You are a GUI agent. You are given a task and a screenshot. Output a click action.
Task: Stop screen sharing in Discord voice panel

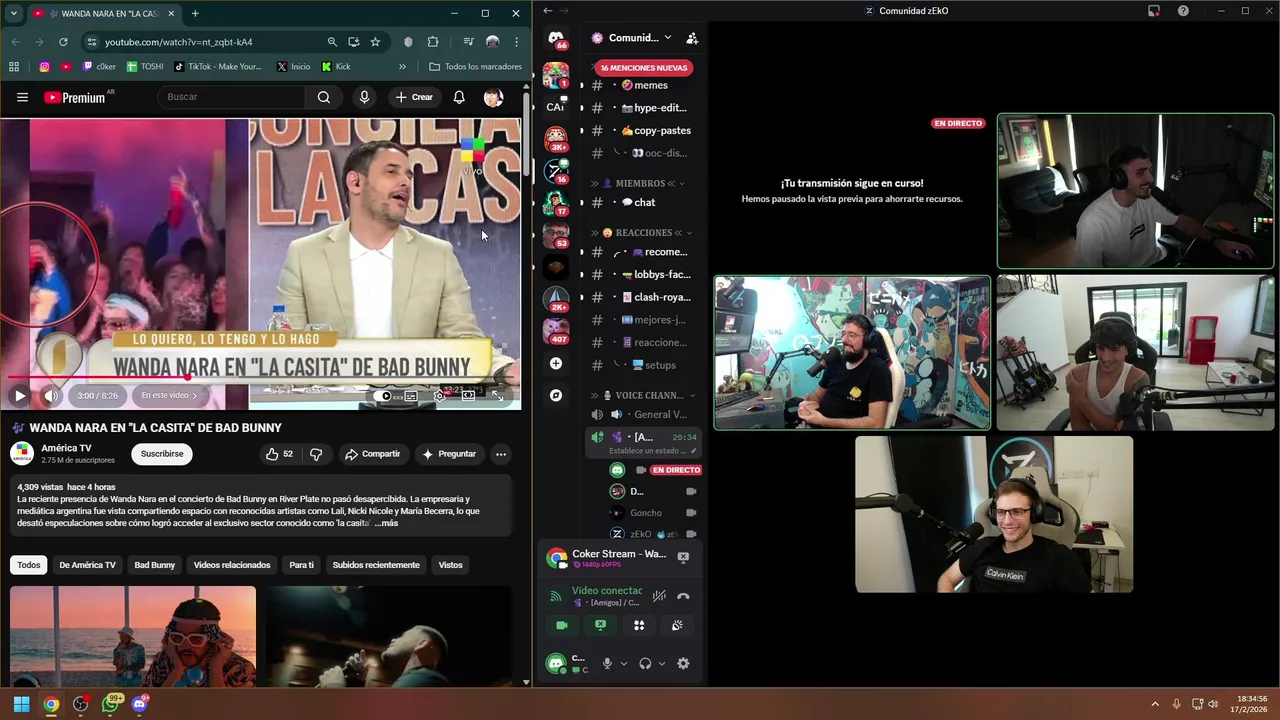600,625
